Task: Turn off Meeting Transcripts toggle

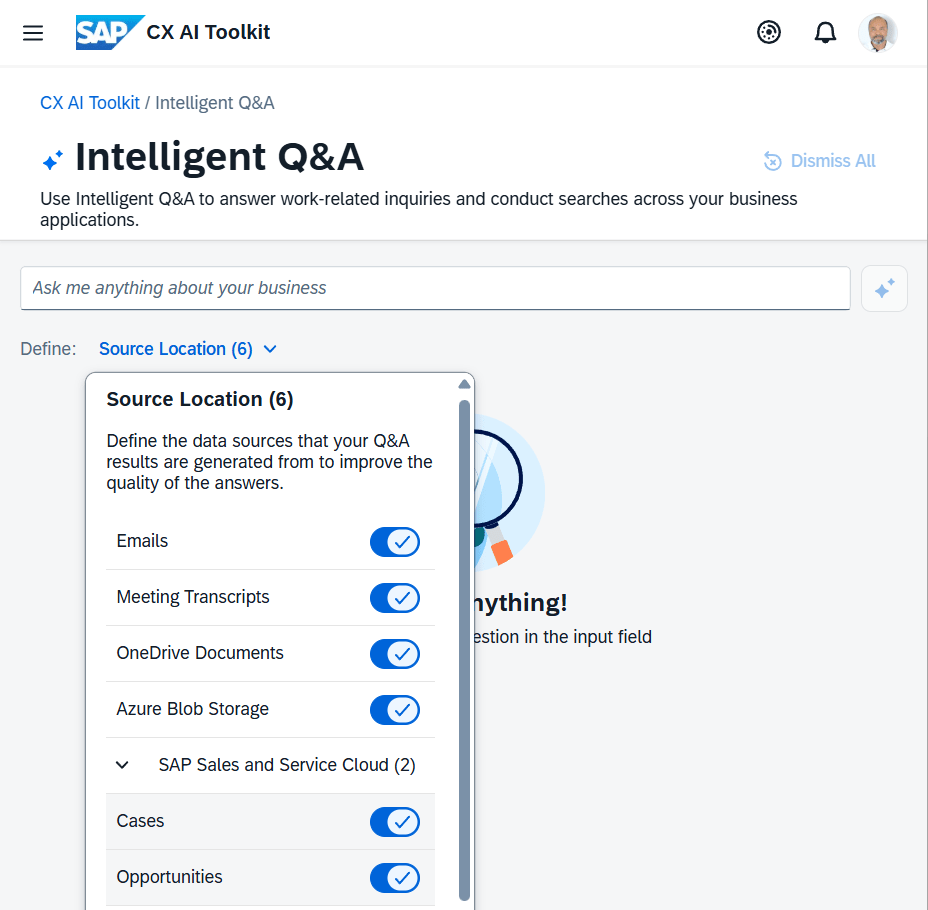Action: point(395,598)
